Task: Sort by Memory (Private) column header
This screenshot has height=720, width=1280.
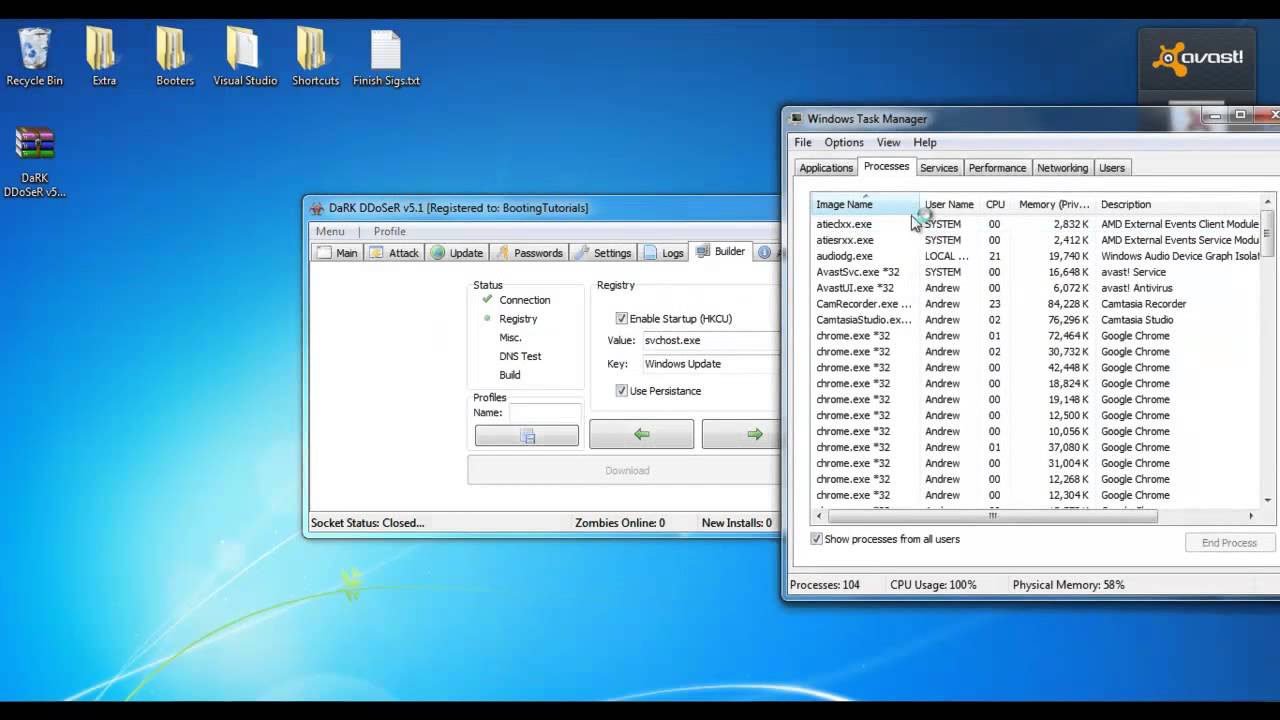Action: click(1054, 204)
